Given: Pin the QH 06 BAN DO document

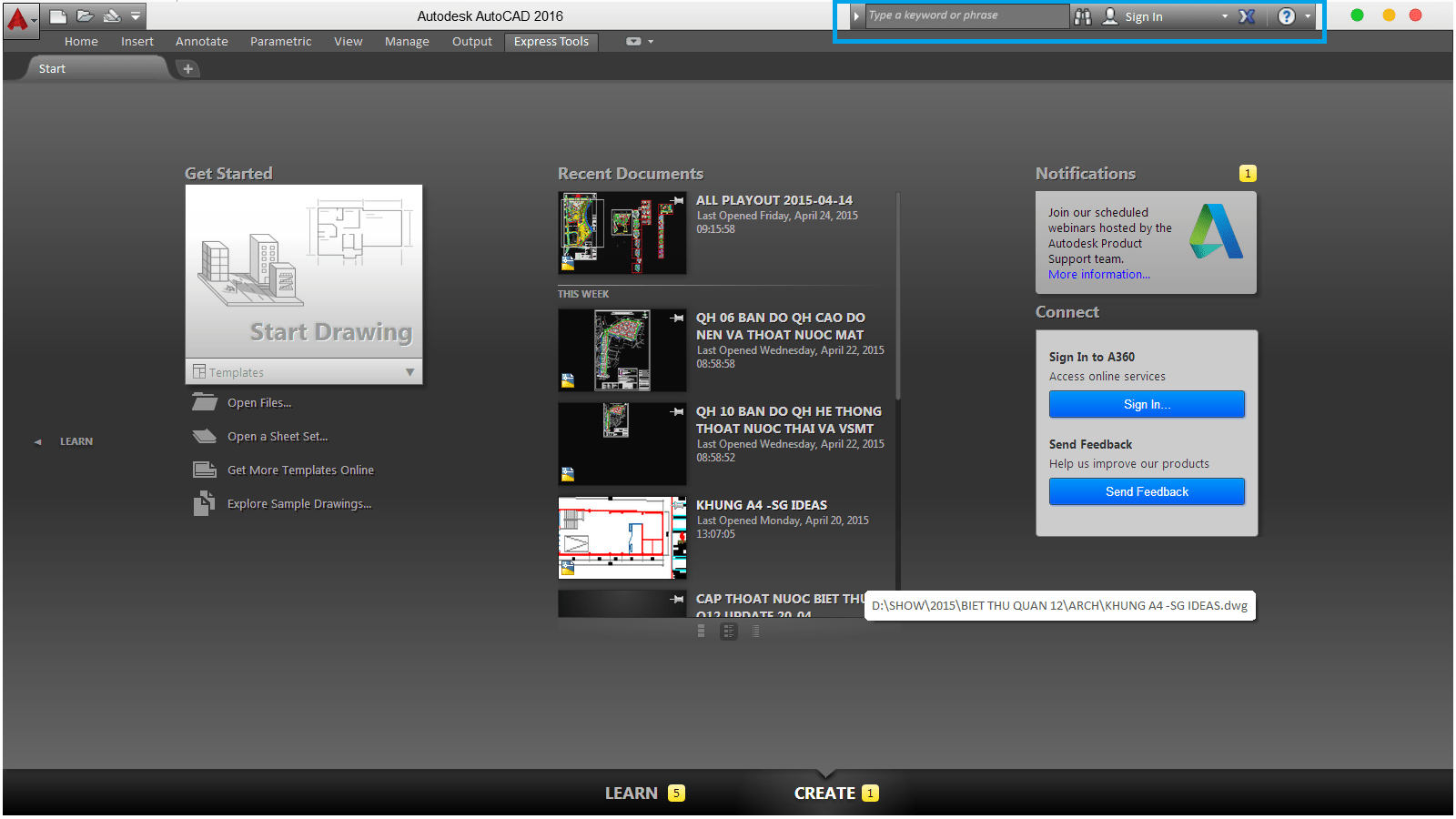Looking at the screenshot, I should tap(678, 318).
